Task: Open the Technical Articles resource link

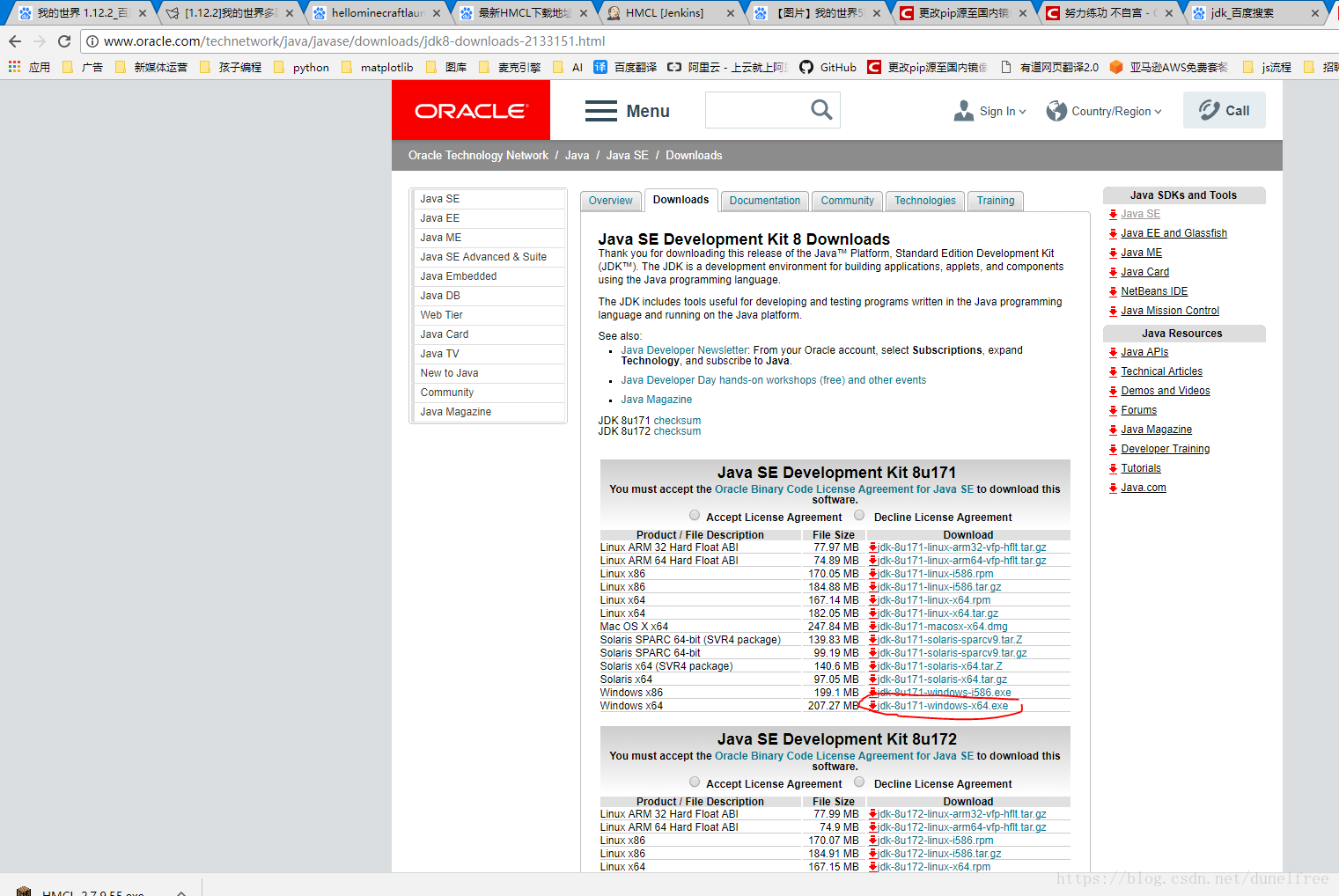Action: [1161, 371]
